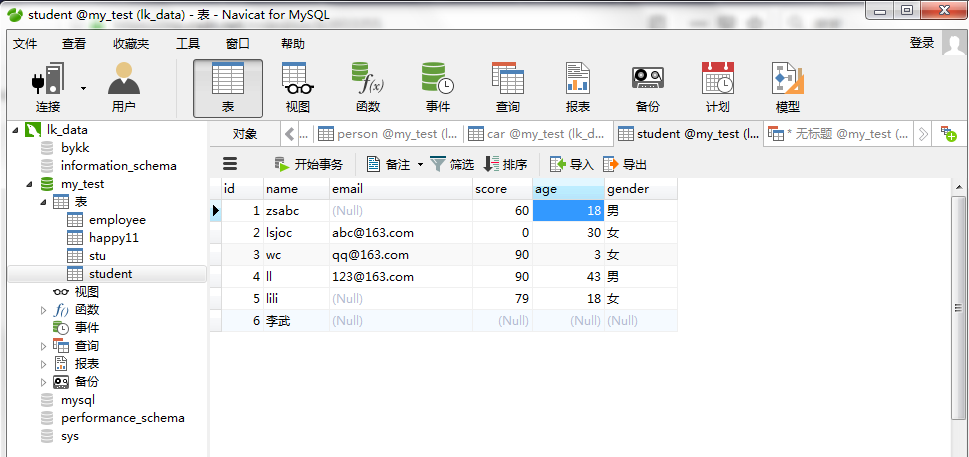This screenshot has height=457, width=969.
Task: Open the 模型 (Model) toolbar icon
Action: [787, 88]
